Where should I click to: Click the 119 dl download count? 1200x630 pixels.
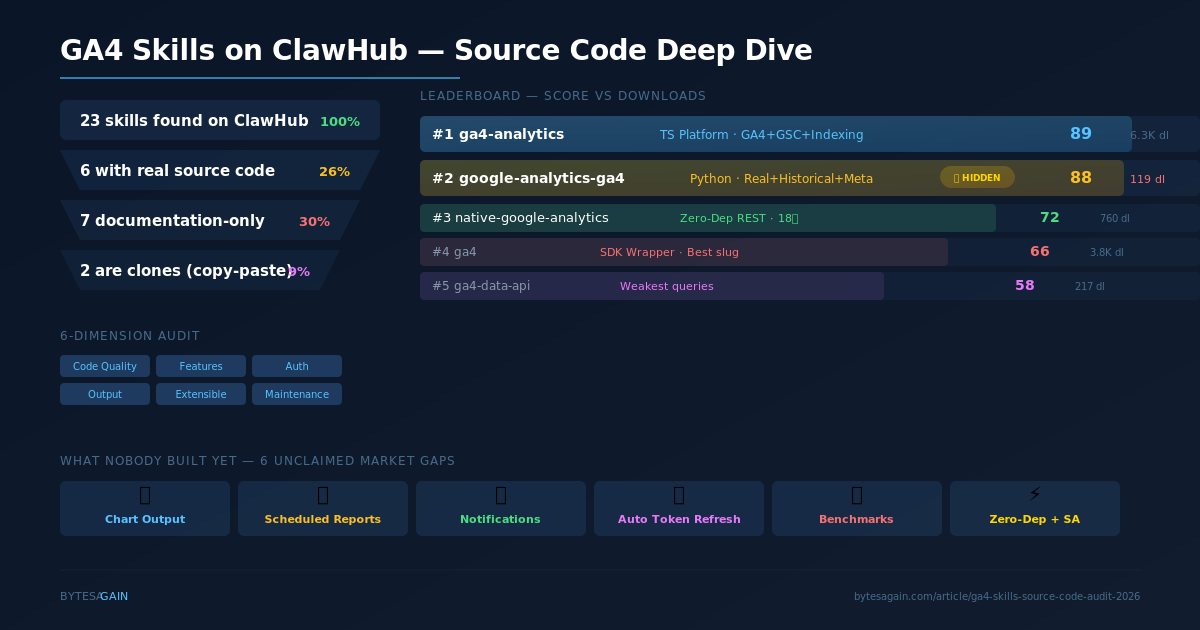click(1147, 180)
